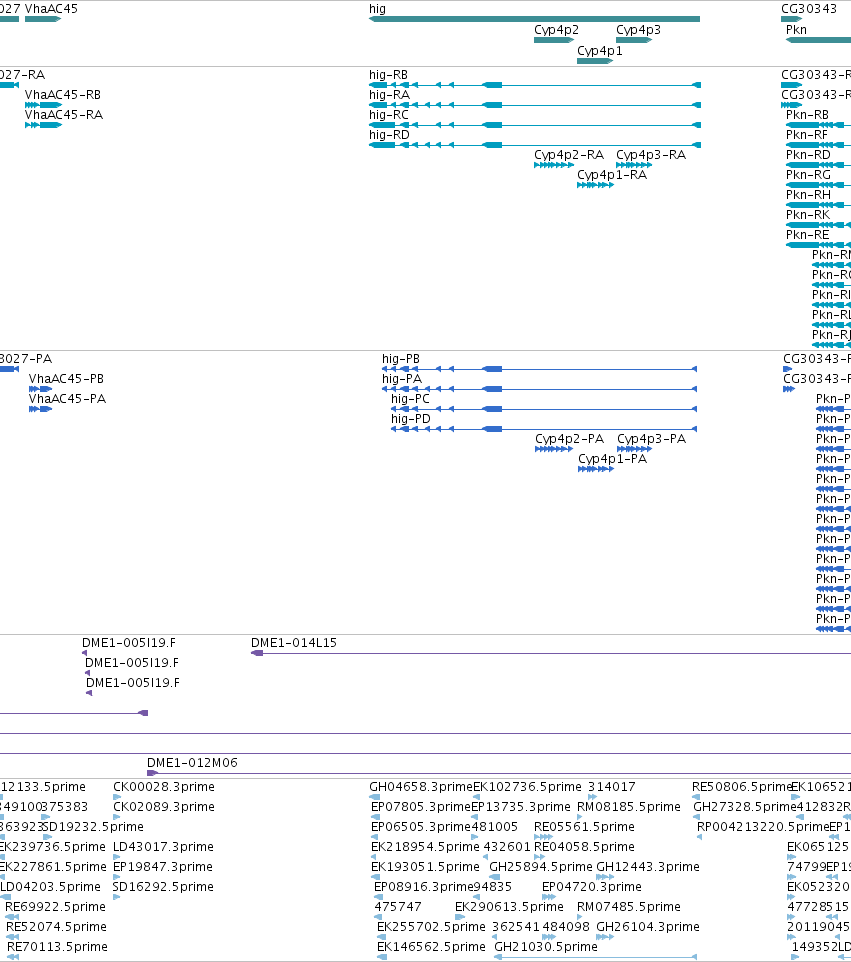Open the Cyp4p2-PA coding sequence
The width and height of the screenshot is (851, 962).
(x=554, y=449)
